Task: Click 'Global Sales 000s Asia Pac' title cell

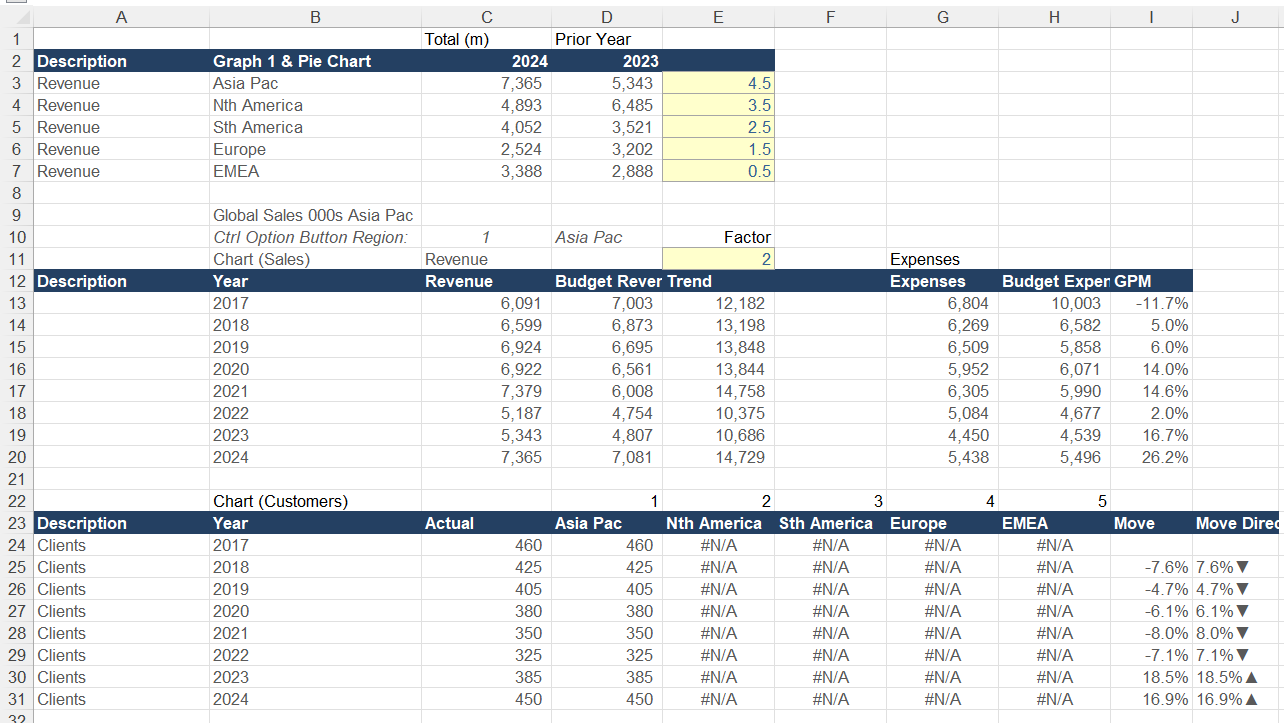Action: click(x=315, y=215)
